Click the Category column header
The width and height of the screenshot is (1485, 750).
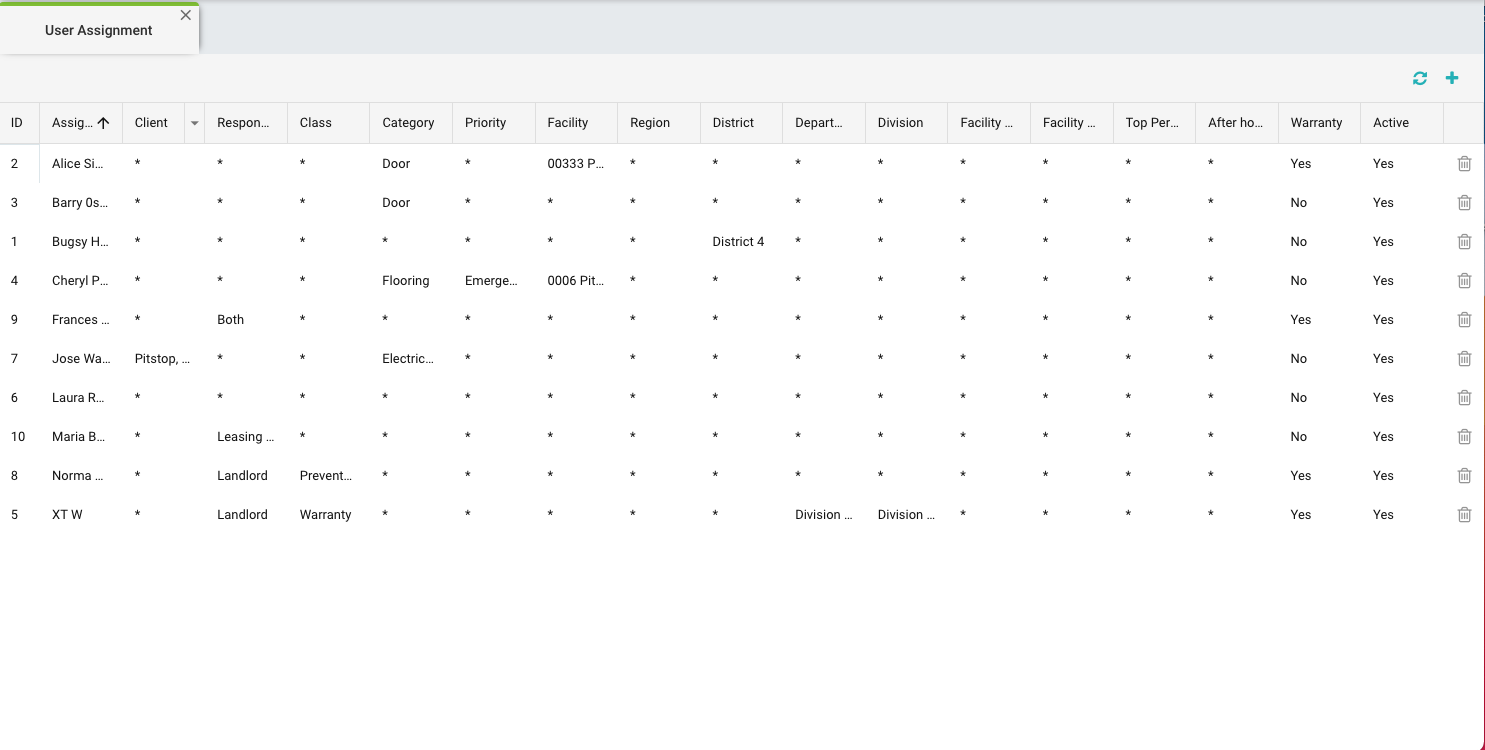point(408,123)
